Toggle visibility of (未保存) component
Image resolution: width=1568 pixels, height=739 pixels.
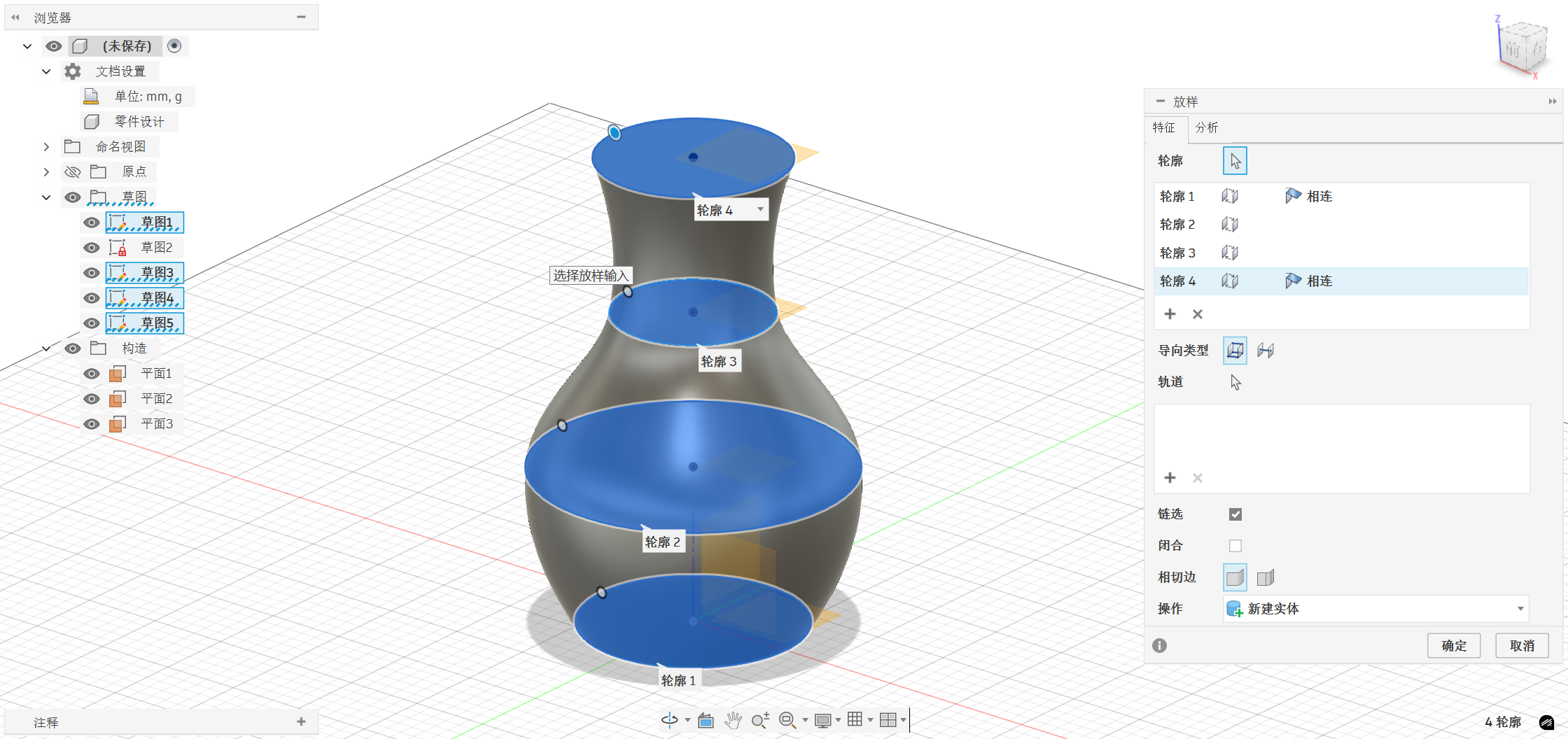[x=54, y=46]
